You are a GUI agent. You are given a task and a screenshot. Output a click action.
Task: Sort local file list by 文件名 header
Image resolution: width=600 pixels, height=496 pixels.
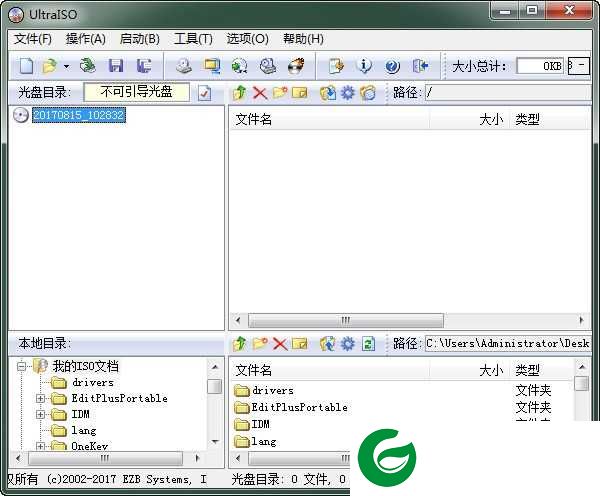[329, 370]
